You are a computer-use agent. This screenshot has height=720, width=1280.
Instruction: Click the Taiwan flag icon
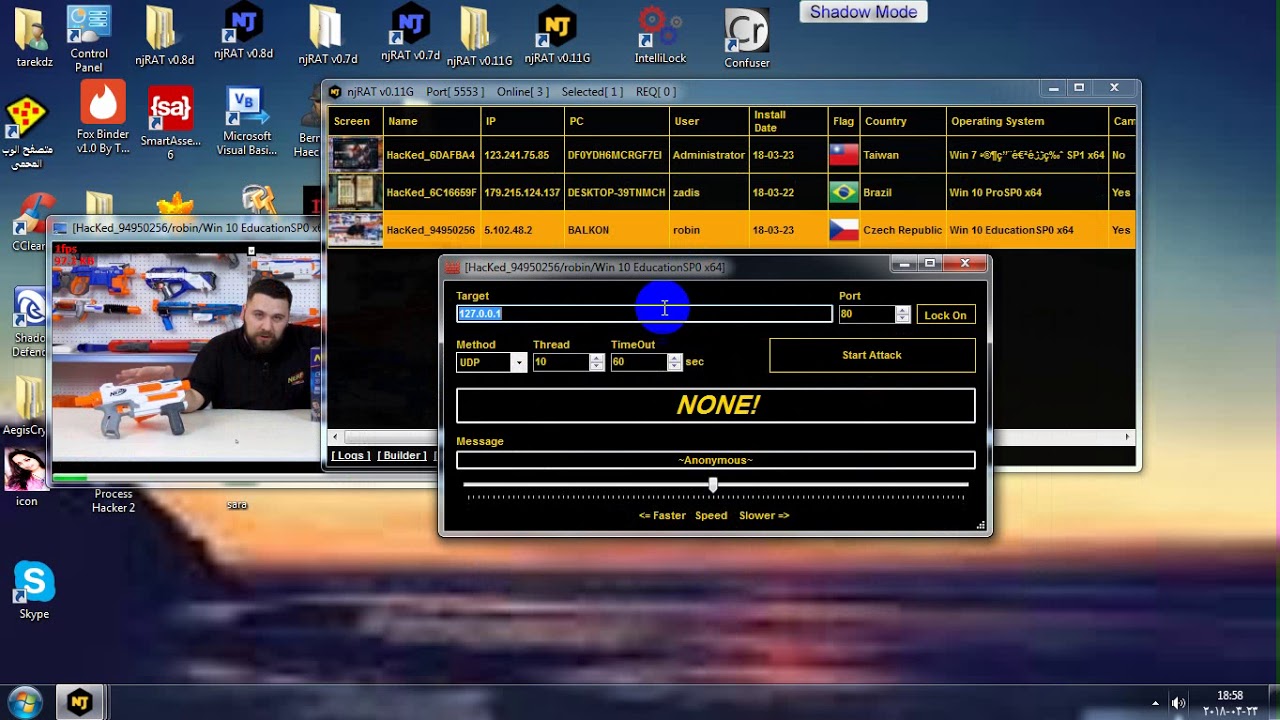844,155
